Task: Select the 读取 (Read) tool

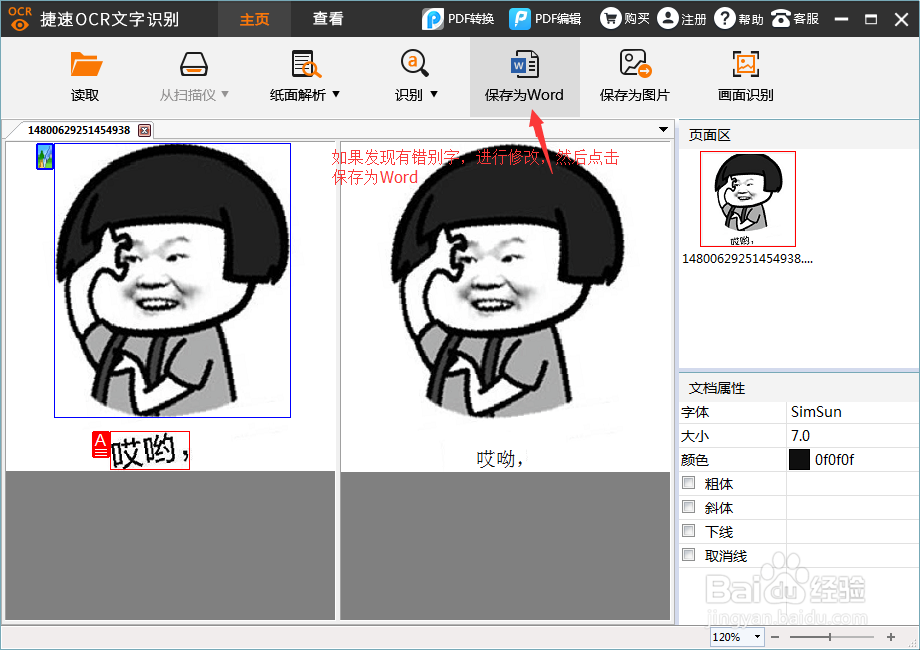Action: pos(85,77)
